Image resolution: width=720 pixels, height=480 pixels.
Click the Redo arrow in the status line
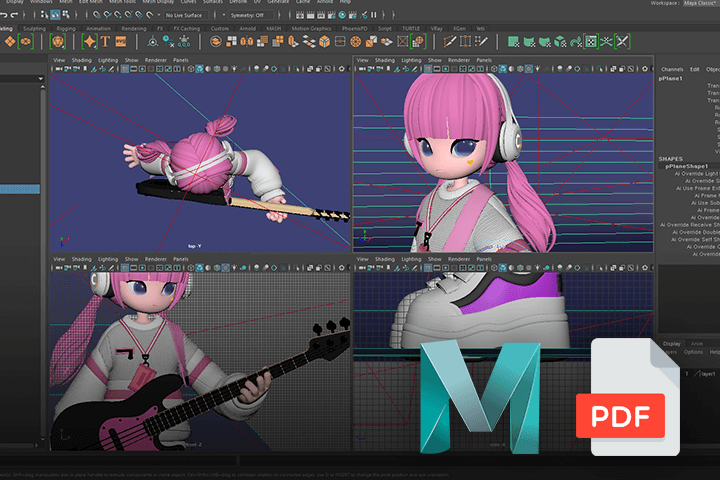[15, 15]
